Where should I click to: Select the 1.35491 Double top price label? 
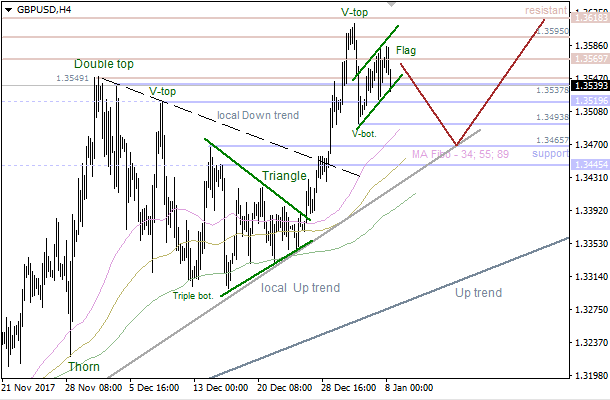[x=75, y=77]
